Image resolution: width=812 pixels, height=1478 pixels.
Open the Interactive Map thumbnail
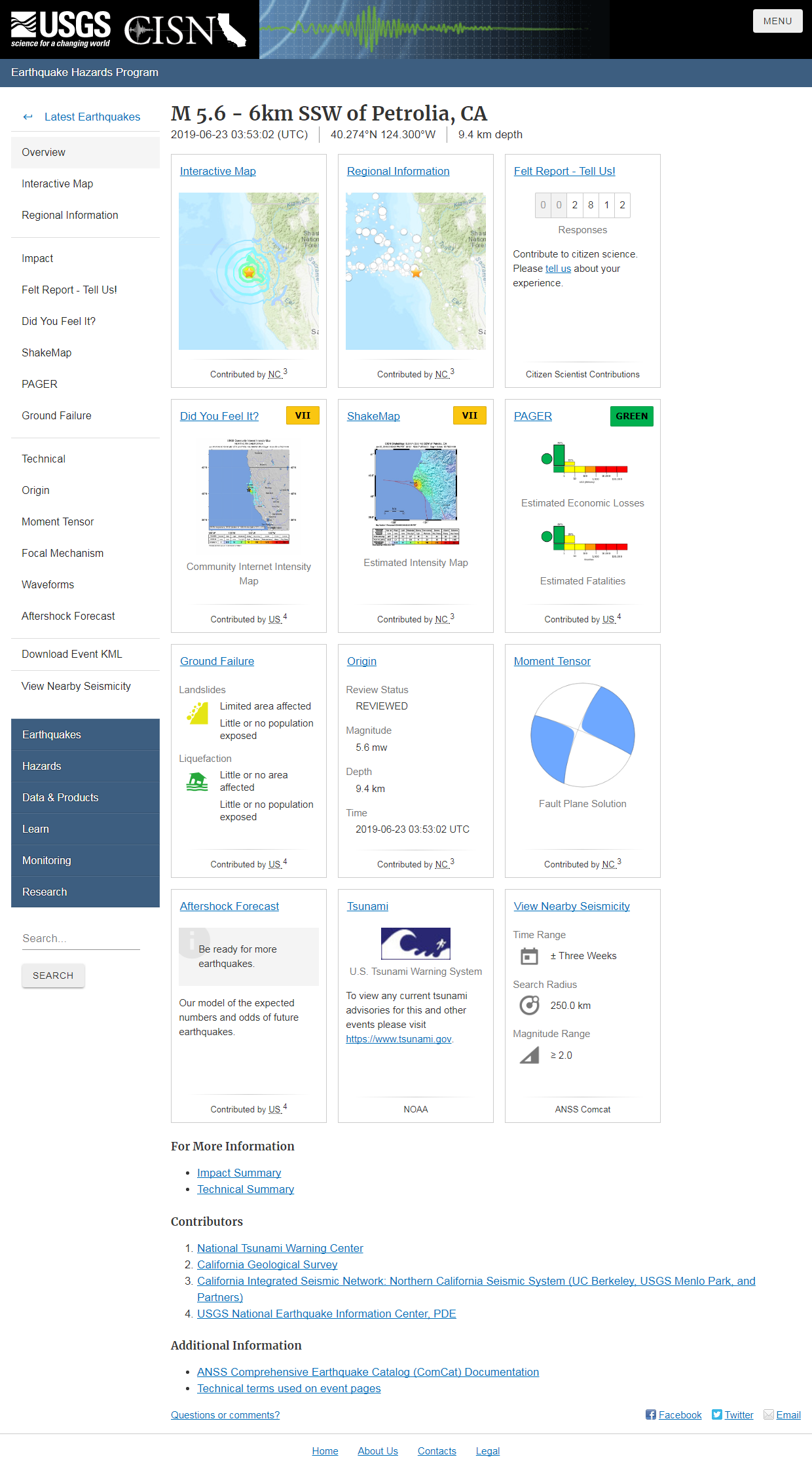click(x=249, y=271)
